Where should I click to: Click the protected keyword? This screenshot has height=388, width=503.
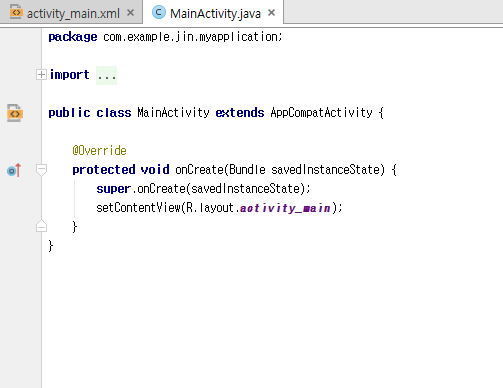pos(104,170)
